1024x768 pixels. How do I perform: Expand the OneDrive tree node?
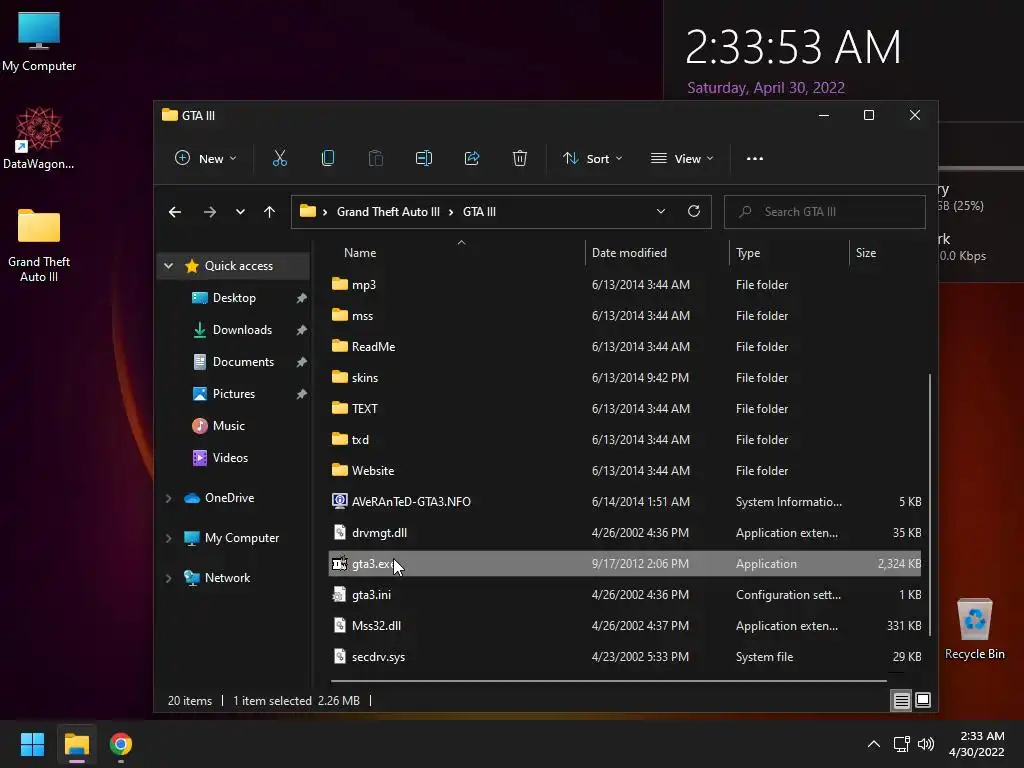tap(168, 498)
